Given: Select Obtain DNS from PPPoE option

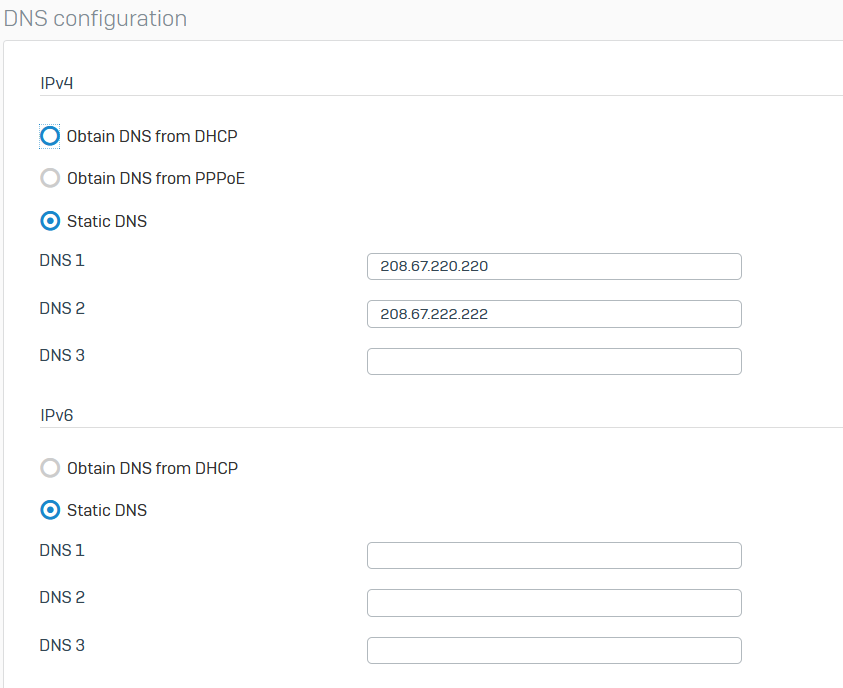Looking at the screenshot, I should click(x=50, y=178).
